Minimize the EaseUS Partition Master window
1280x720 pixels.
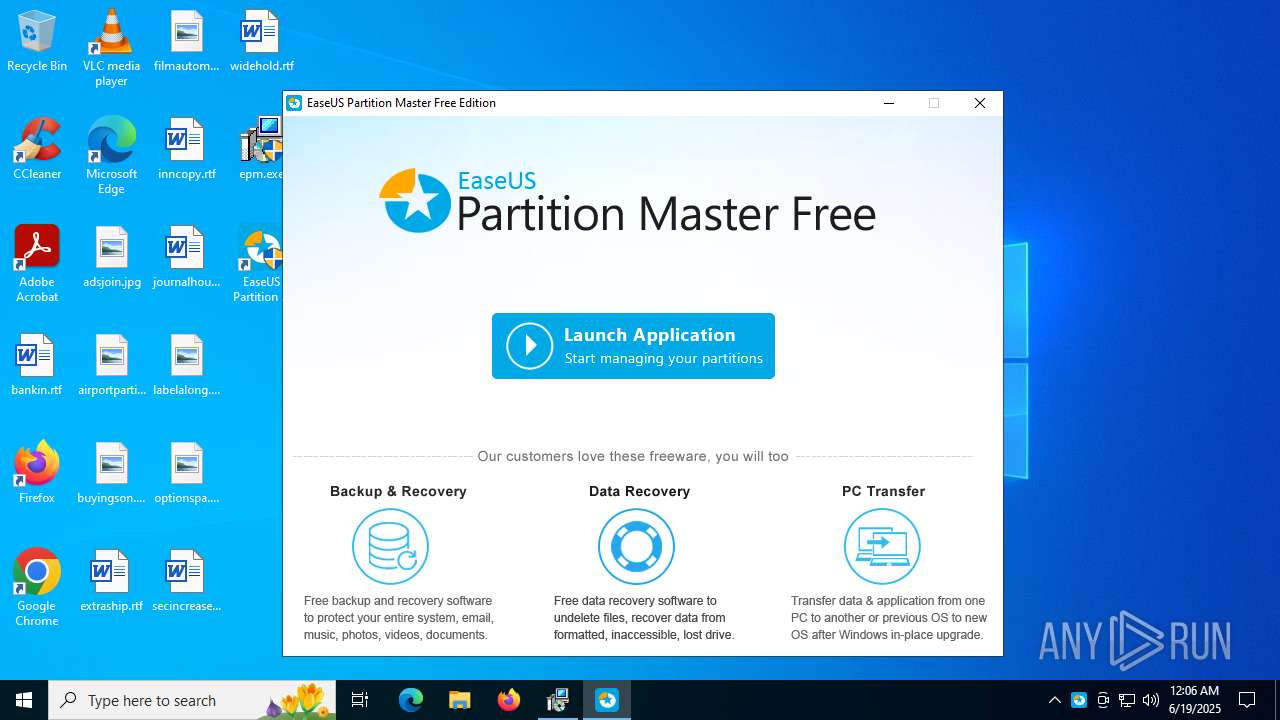(889, 103)
